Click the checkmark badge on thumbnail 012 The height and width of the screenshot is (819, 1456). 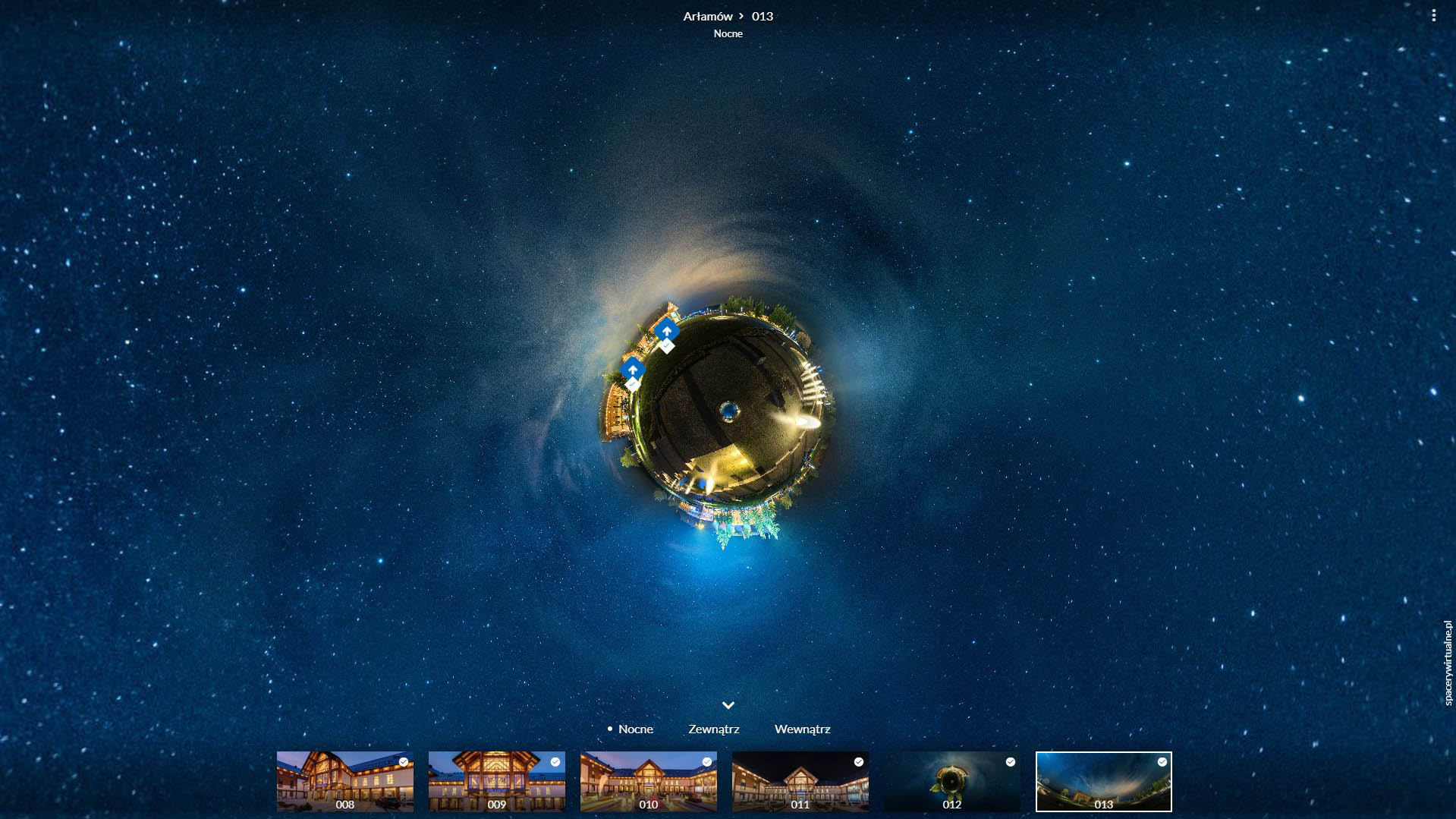(x=1011, y=762)
